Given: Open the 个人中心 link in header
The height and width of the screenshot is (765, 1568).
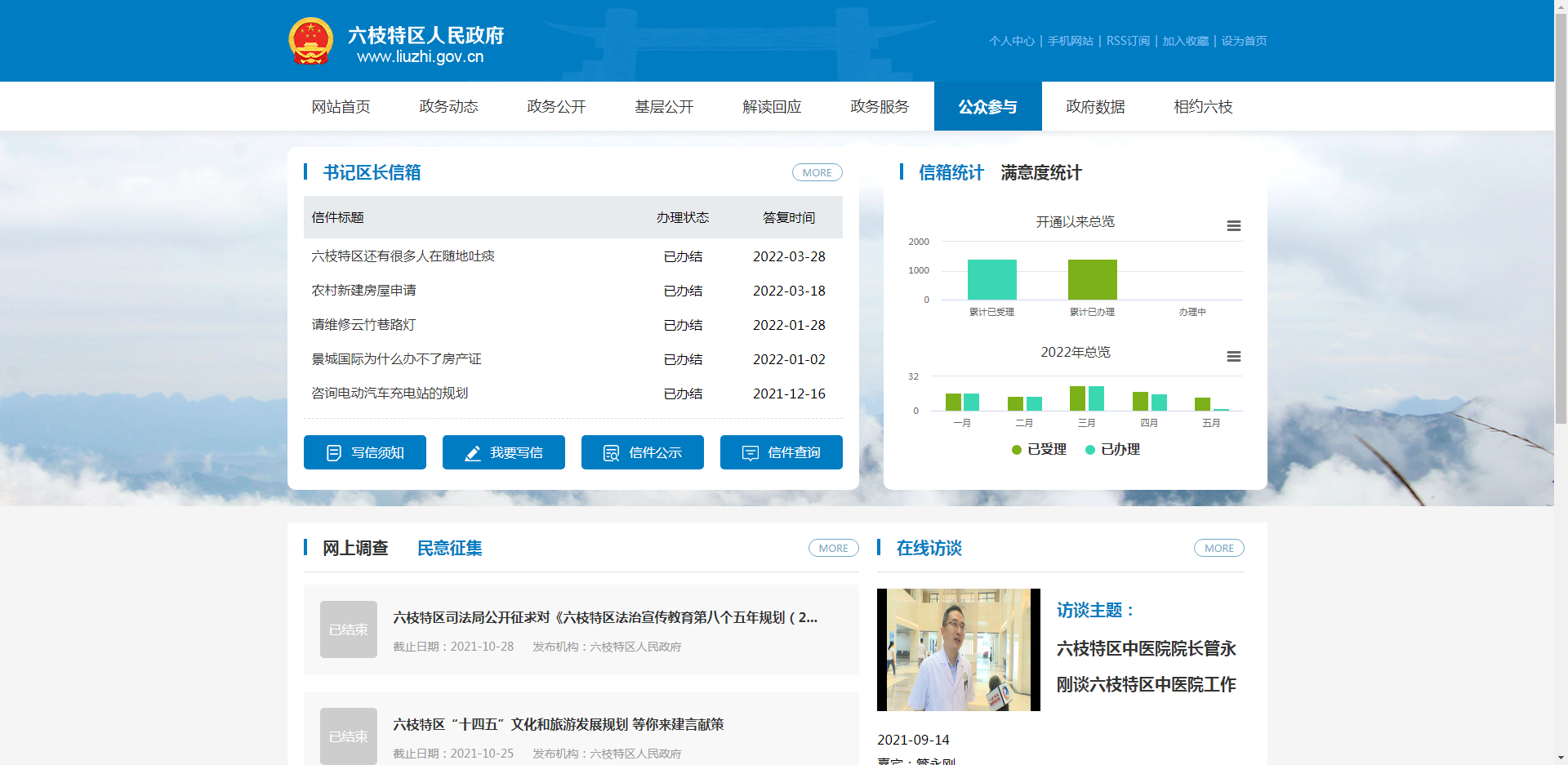Looking at the screenshot, I should [x=1011, y=41].
